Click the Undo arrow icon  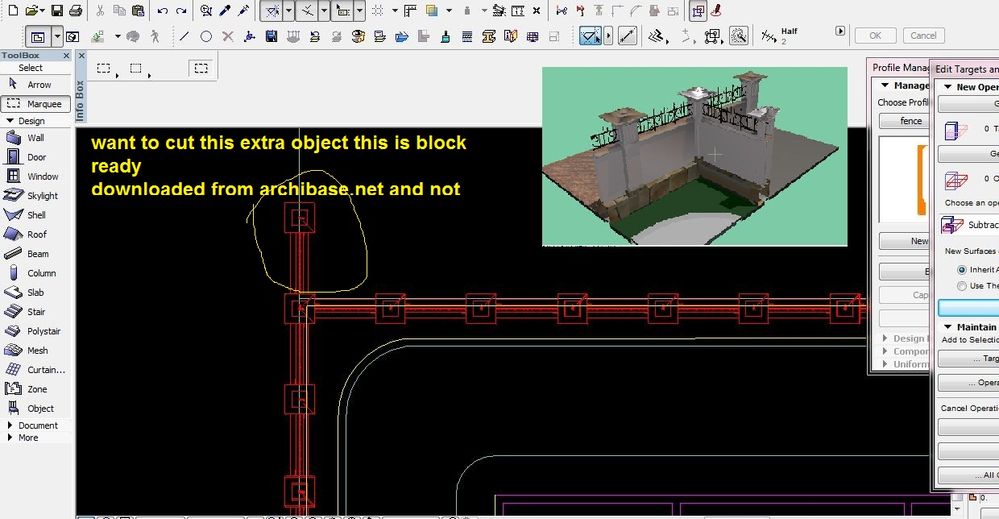[162, 11]
